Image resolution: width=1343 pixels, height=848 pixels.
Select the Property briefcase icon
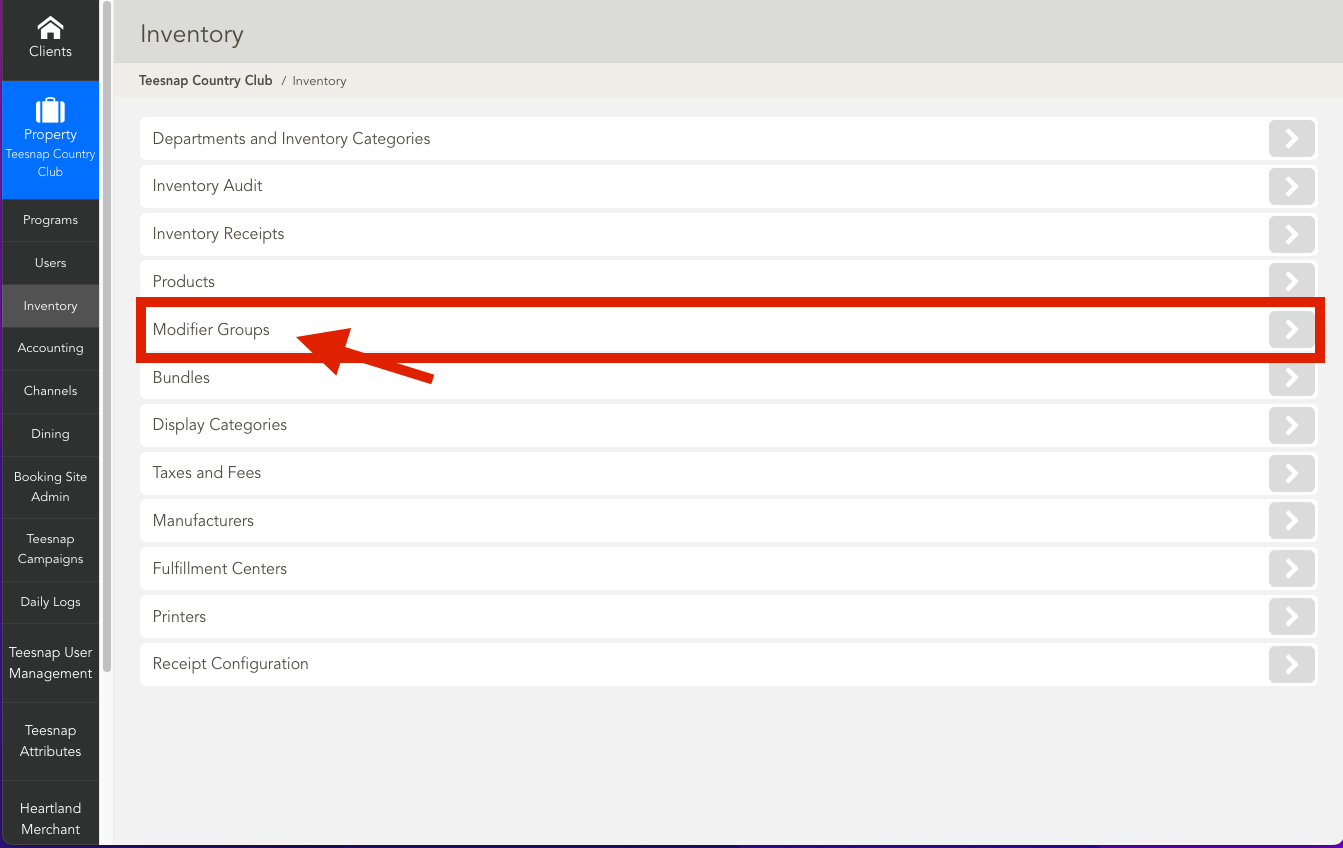[x=50, y=109]
